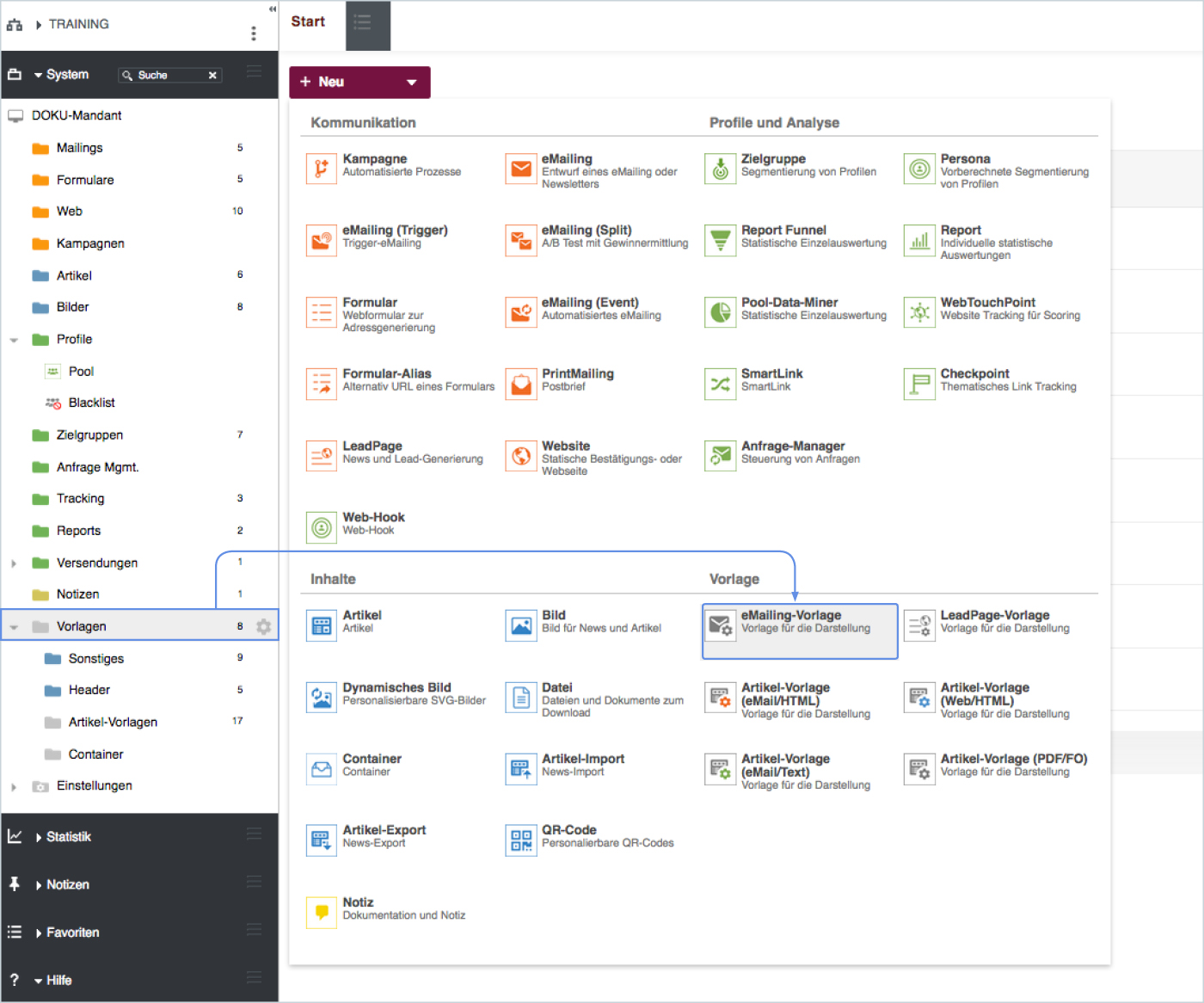Clear the Suche search field

212,76
